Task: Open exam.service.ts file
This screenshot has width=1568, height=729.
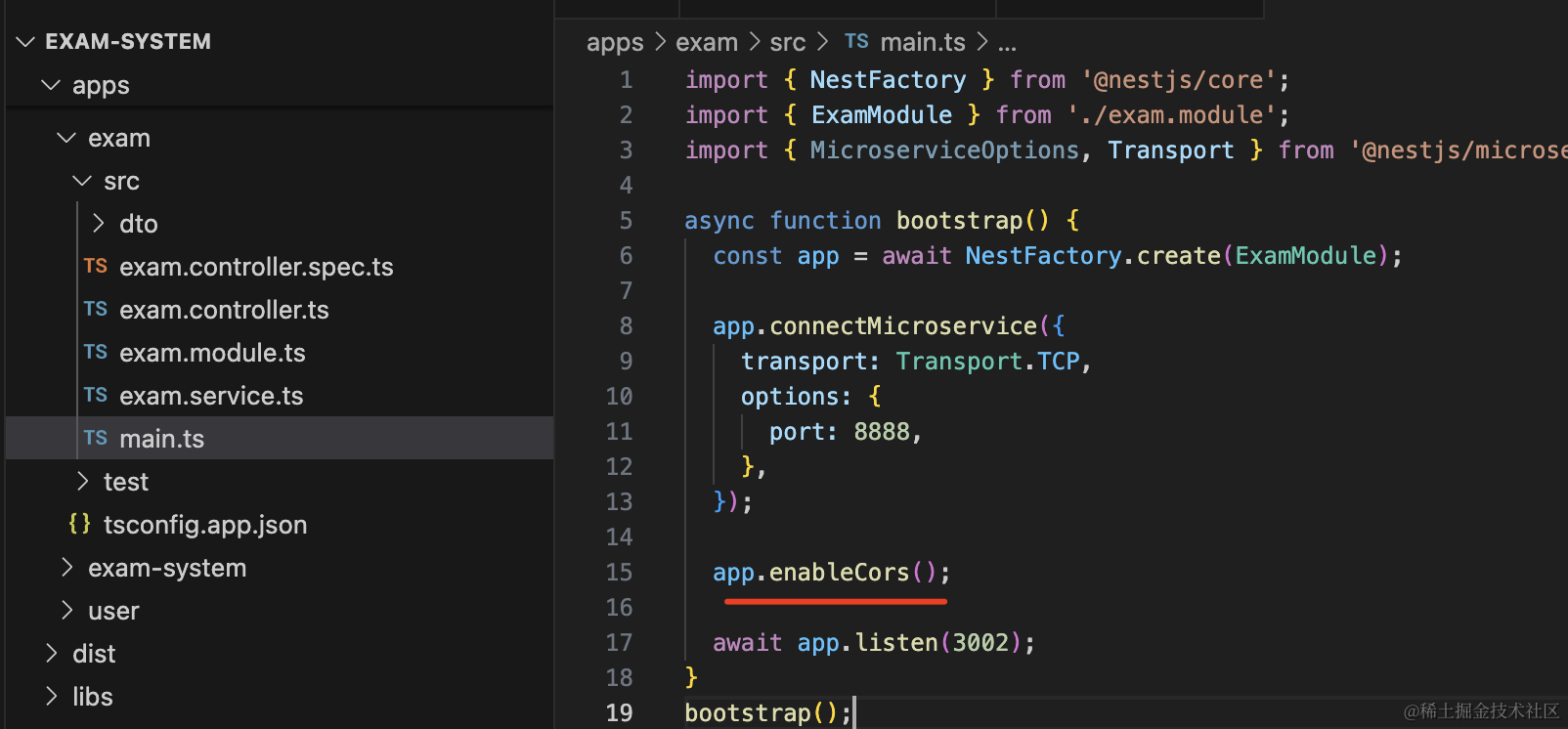Action: 211,396
